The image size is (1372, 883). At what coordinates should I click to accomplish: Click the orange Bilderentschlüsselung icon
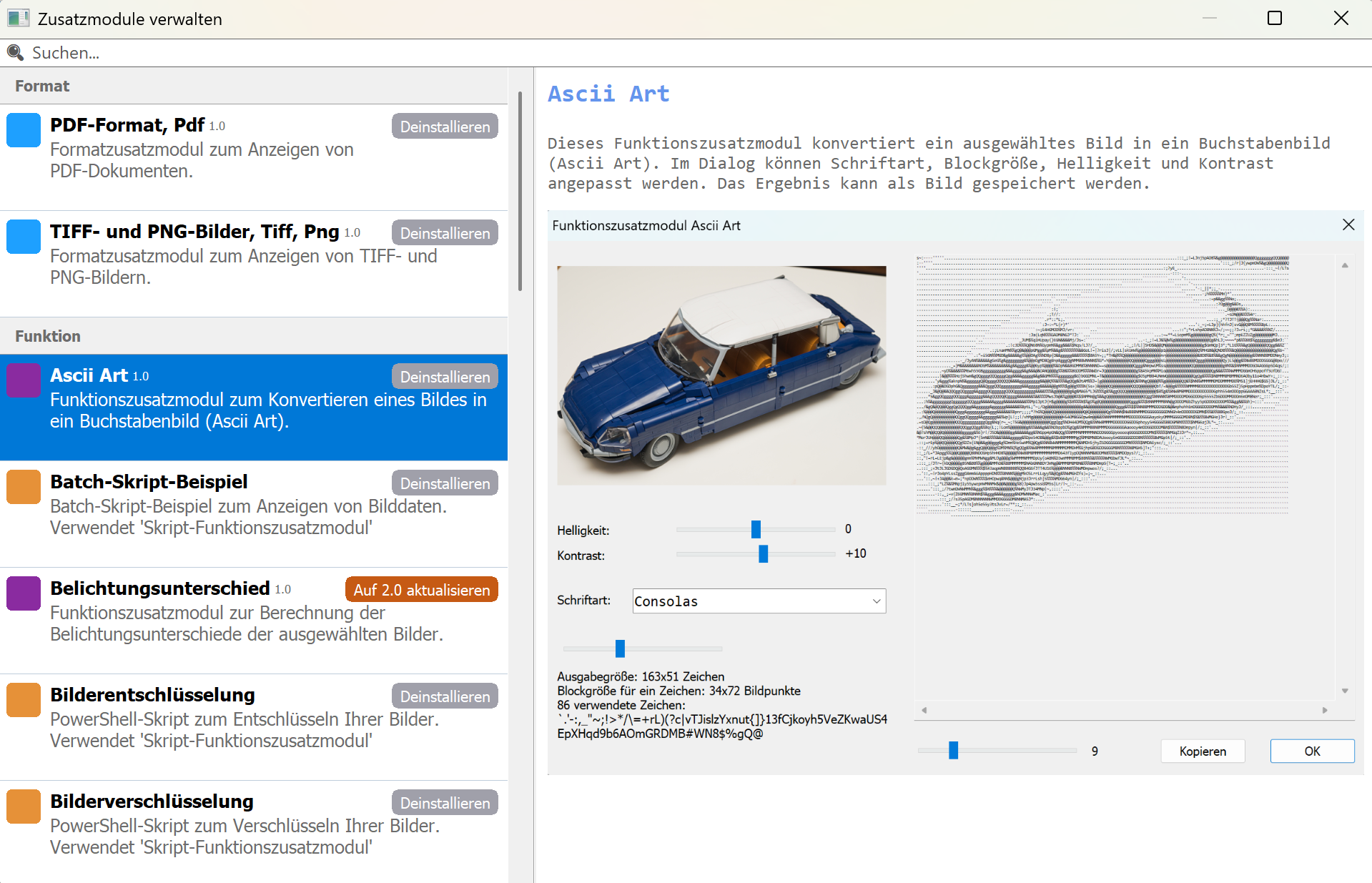pos(24,700)
